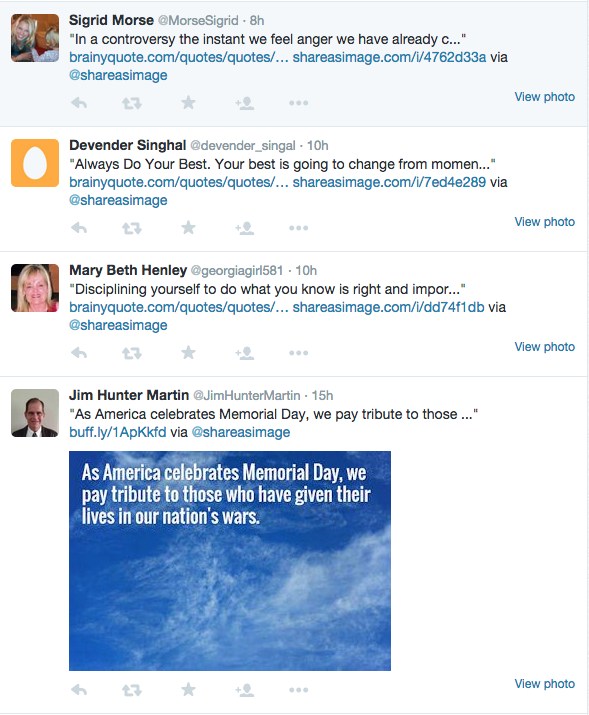The image size is (589, 715).
Task: Follow Jim Hunter Martin via add-person icon
Action: point(245,690)
